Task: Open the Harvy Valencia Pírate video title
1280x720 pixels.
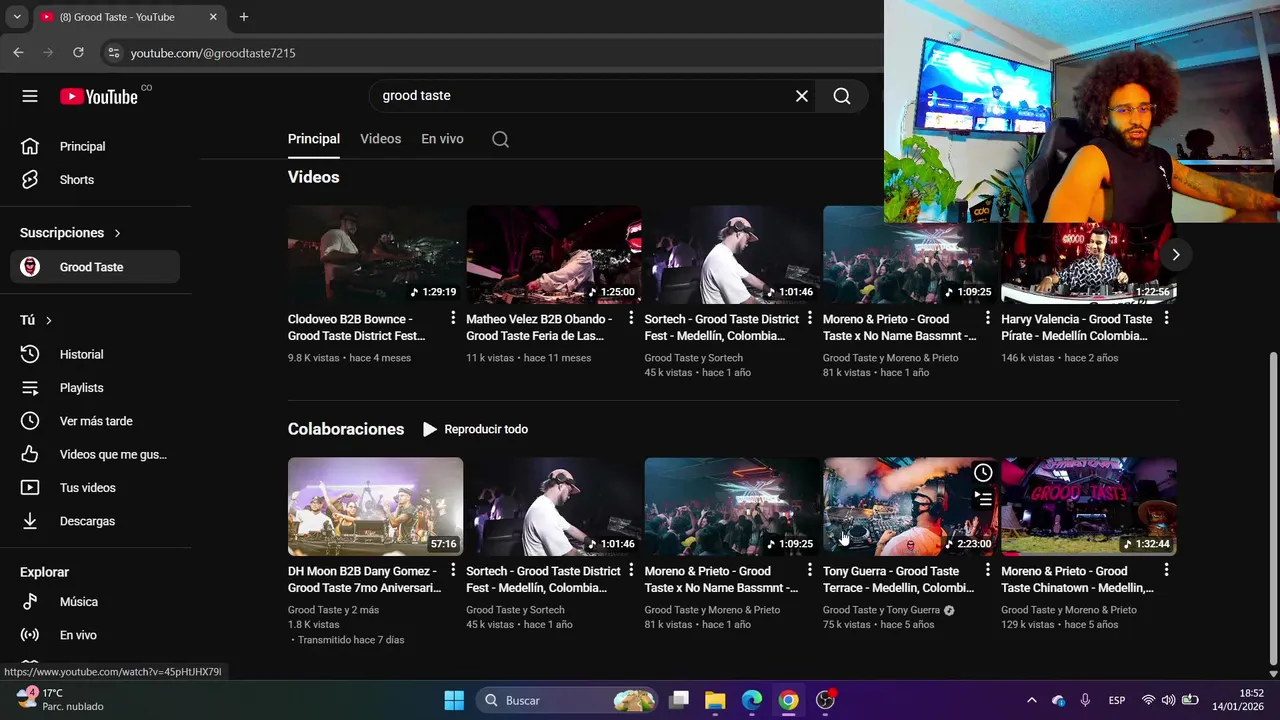Action: (x=1077, y=327)
